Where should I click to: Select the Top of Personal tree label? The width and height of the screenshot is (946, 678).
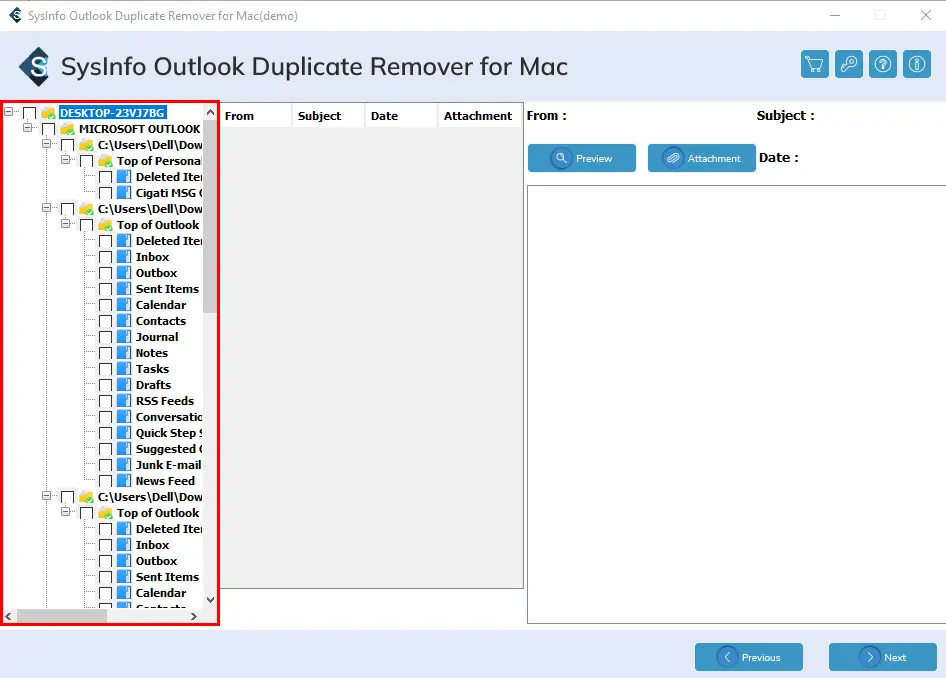coord(159,161)
